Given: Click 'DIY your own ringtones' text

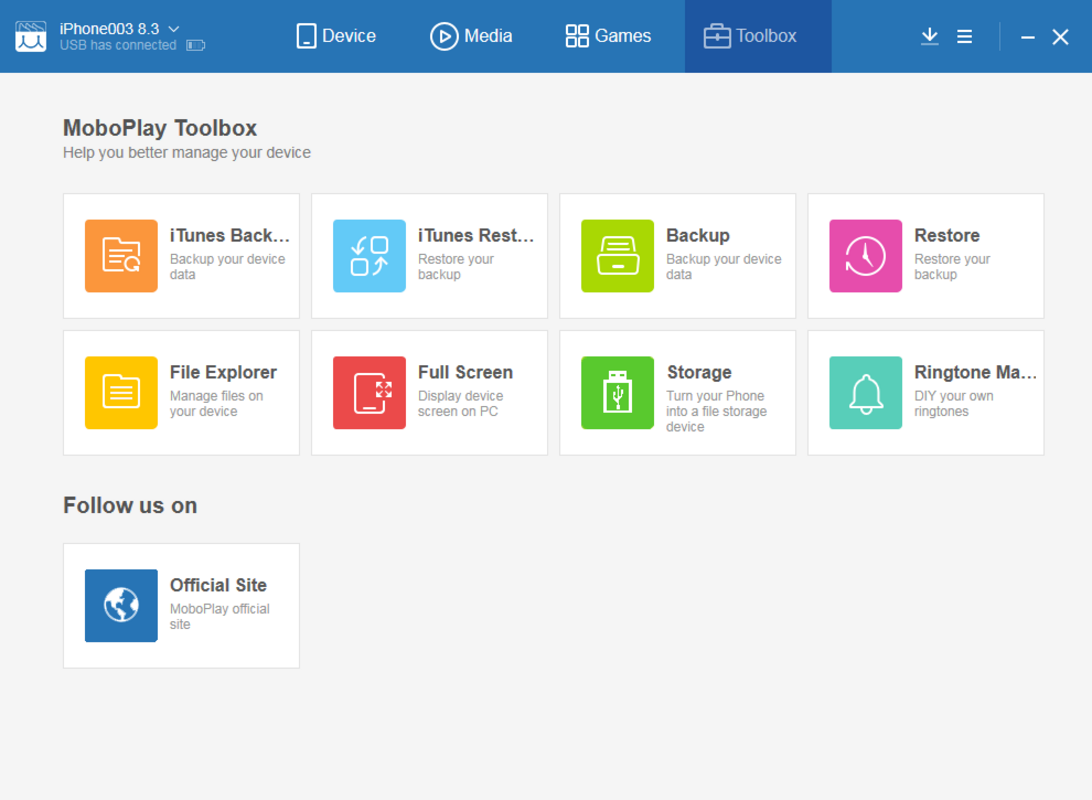Looking at the screenshot, I should pos(953,403).
